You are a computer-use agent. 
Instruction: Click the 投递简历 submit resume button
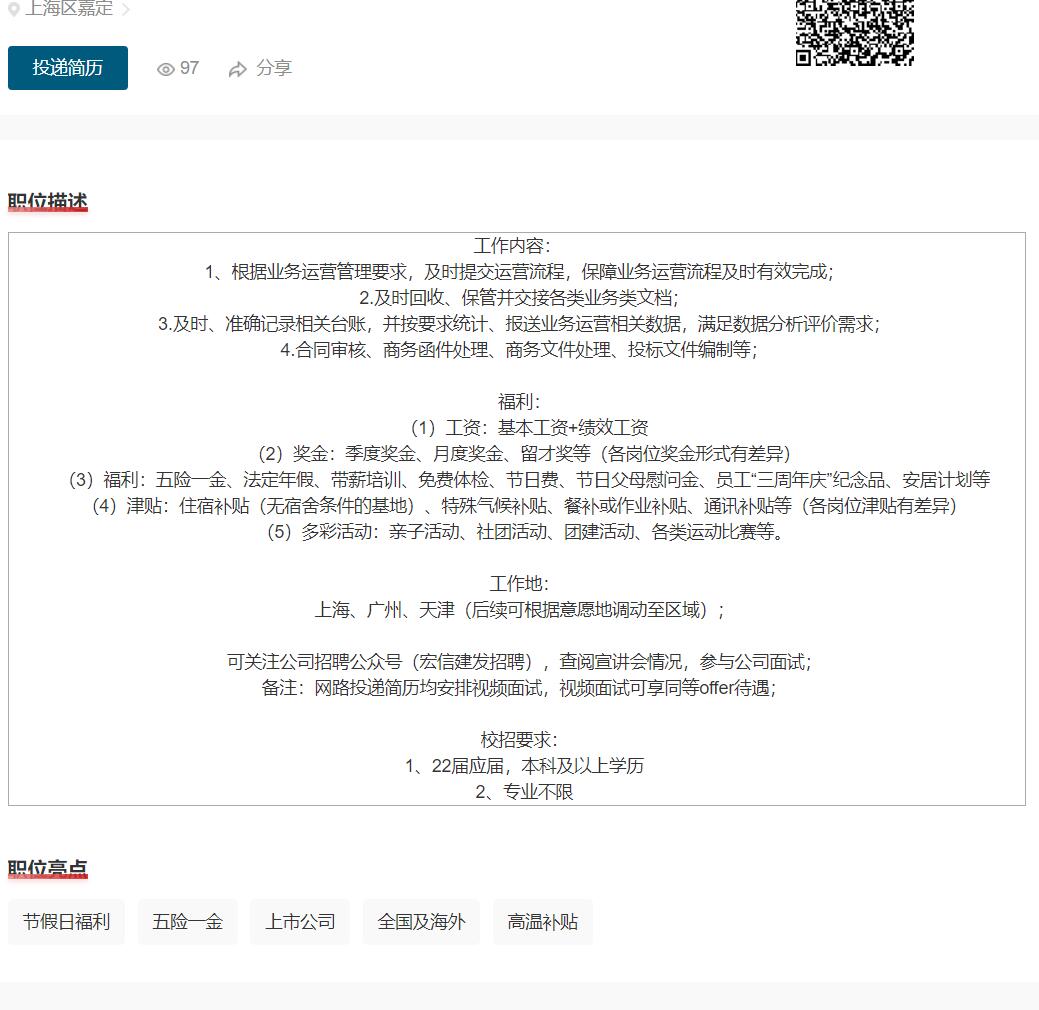[68, 68]
